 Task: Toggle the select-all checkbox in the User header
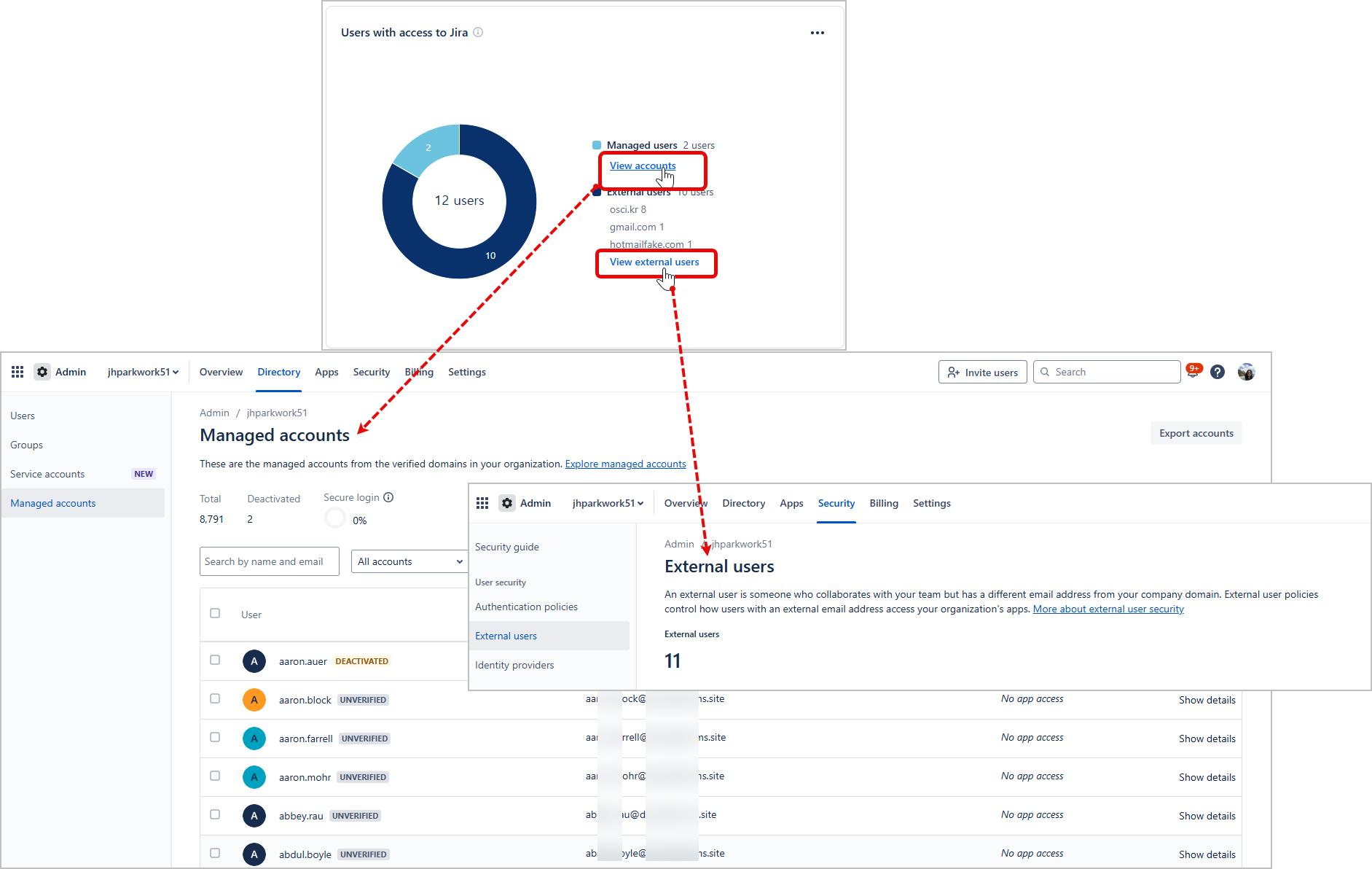[x=215, y=613]
